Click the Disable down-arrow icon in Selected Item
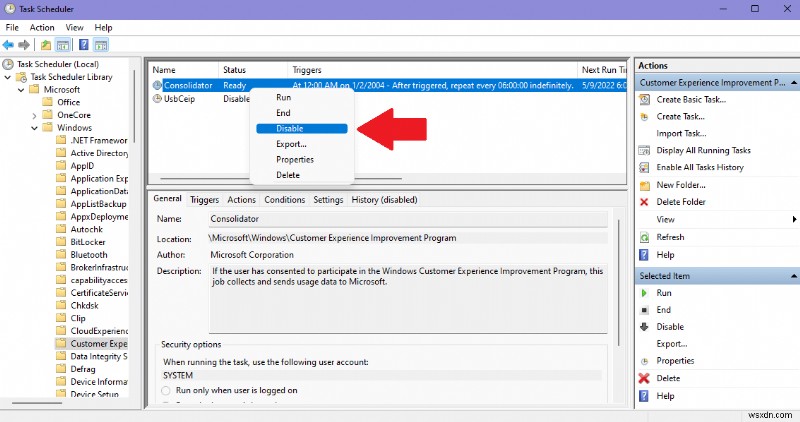The image size is (800, 422). (x=644, y=327)
